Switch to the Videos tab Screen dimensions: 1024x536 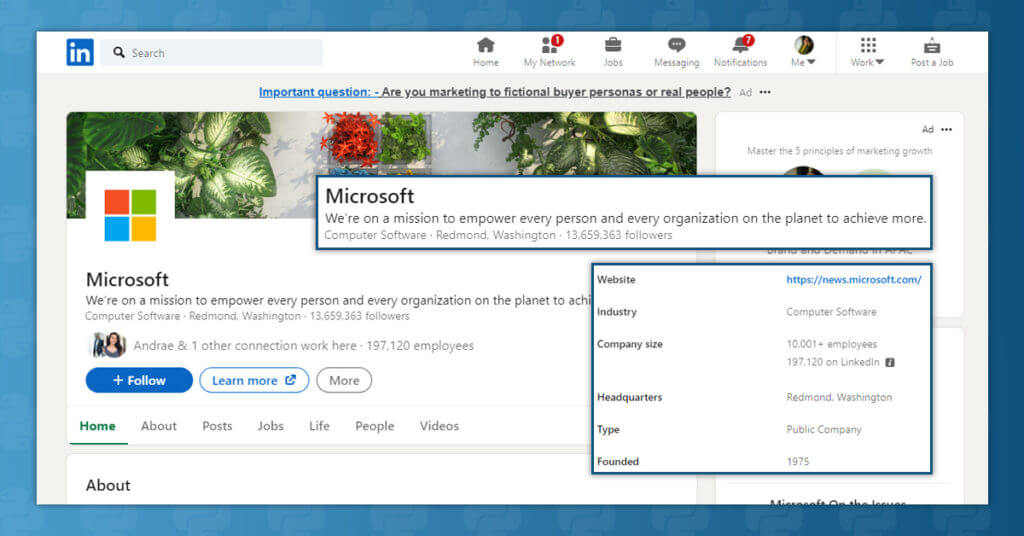click(440, 426)
